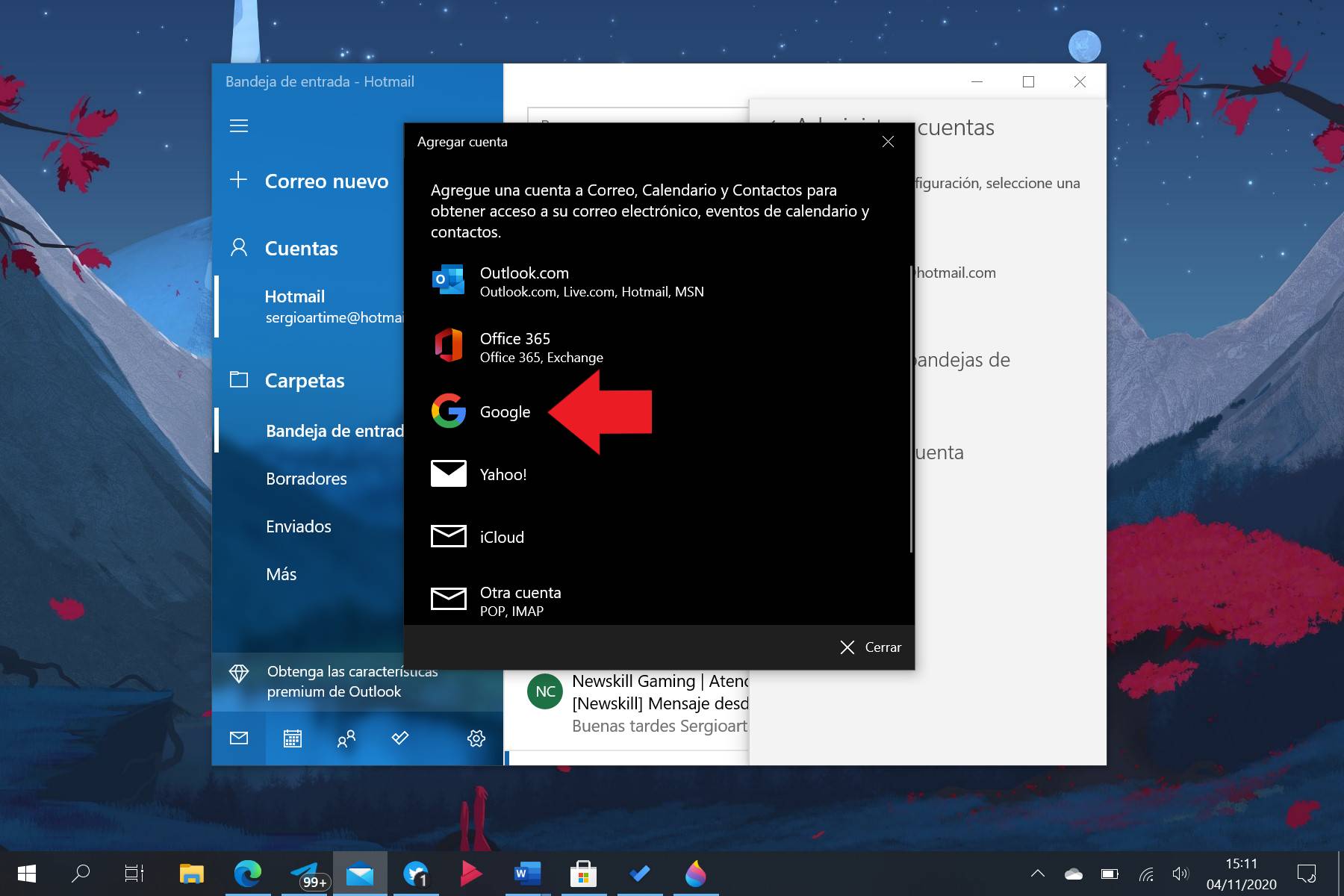The width and height of the screenshot is (1344, 896).
Task: Select the Yahoo! mail option
Action: (503, 473)
